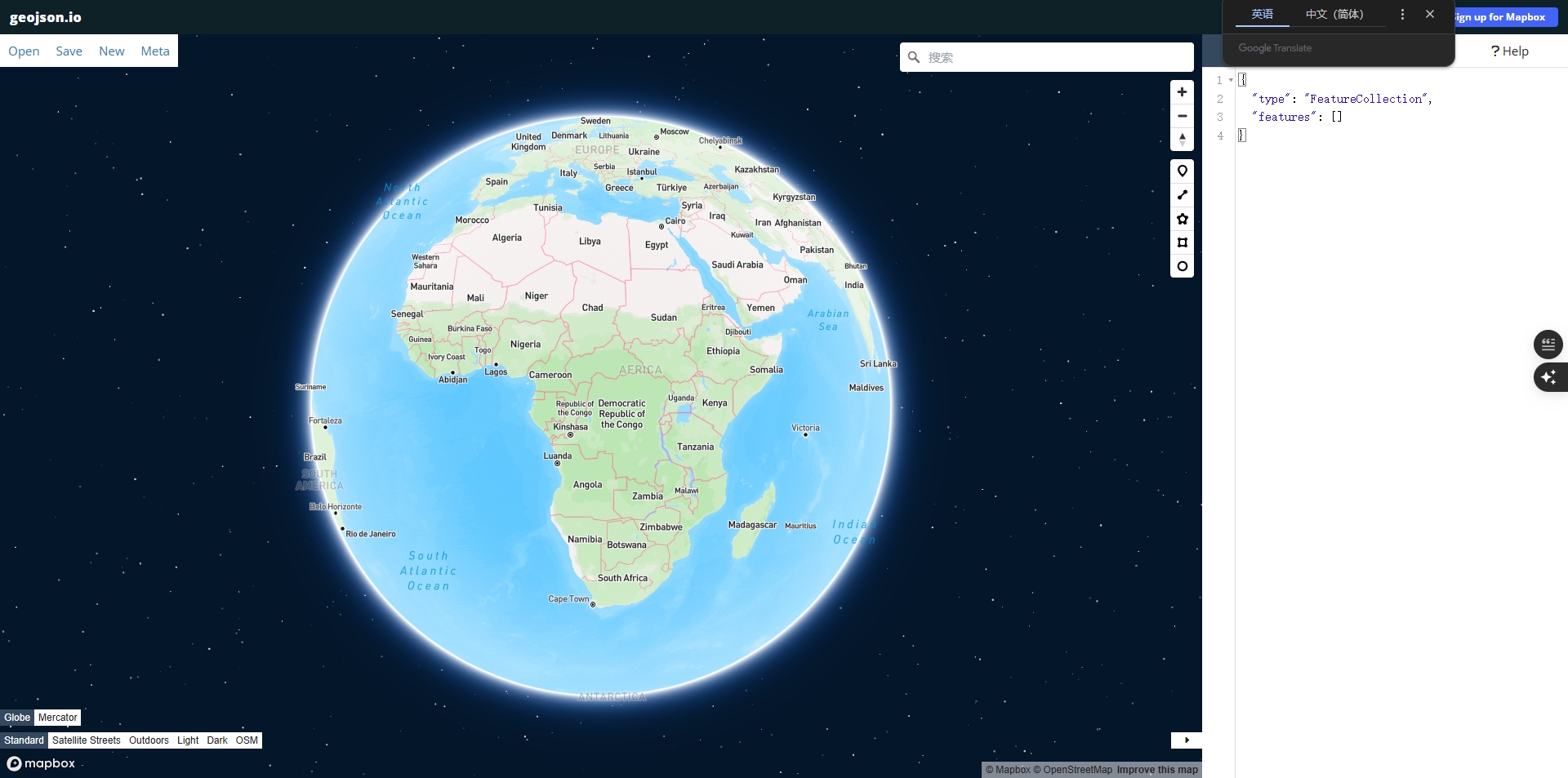The width and height of the screenshot is (1568, 778).
Task: Select the draw Circle tool
Action: [1182, 266]
